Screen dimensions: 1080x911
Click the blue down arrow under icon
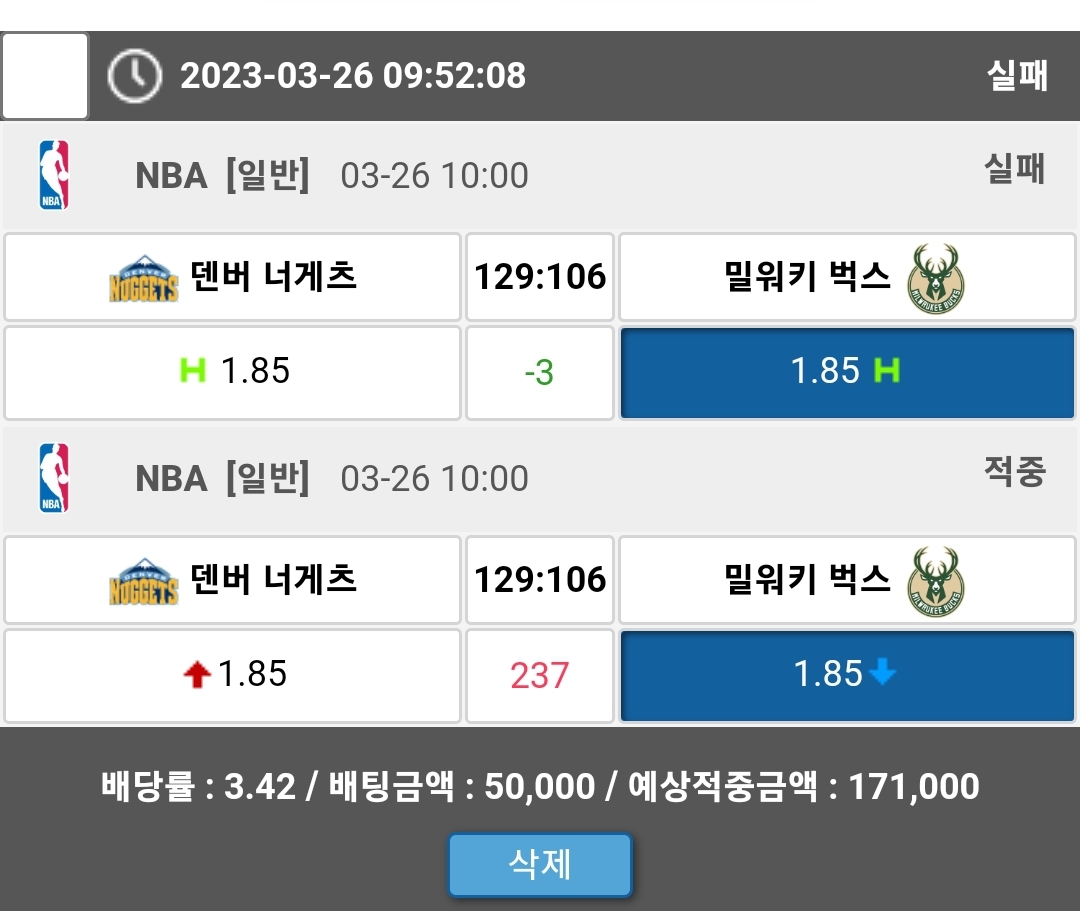point(882,674)
